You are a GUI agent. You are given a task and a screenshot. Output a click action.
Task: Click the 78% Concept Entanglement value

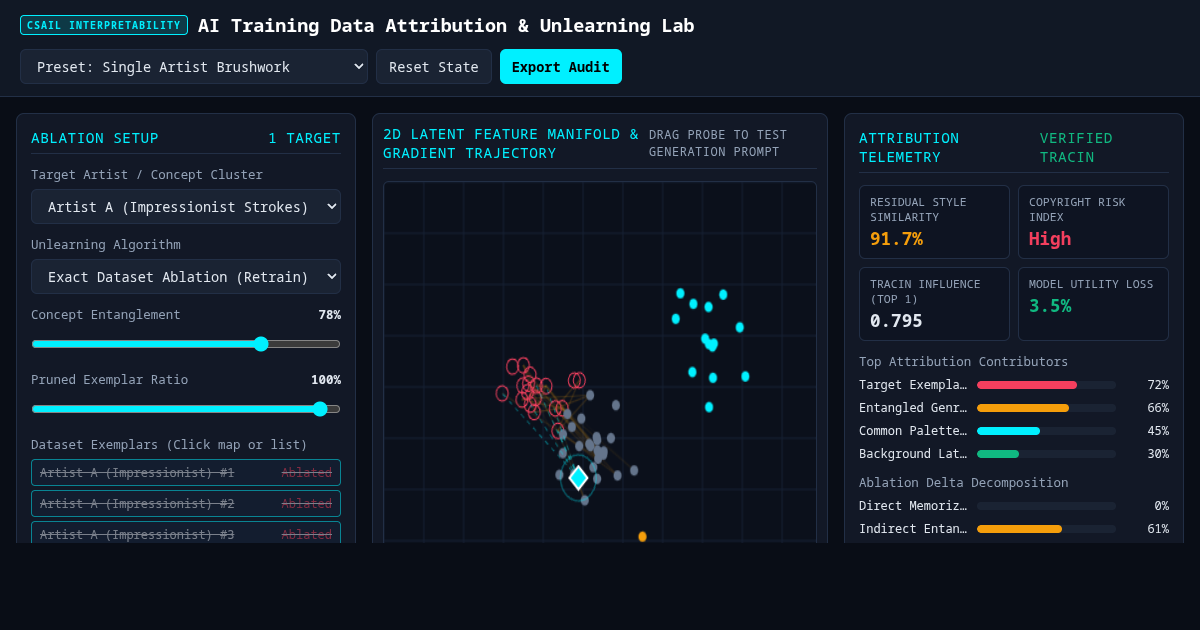pyautogui.click(x=330, y=315)
